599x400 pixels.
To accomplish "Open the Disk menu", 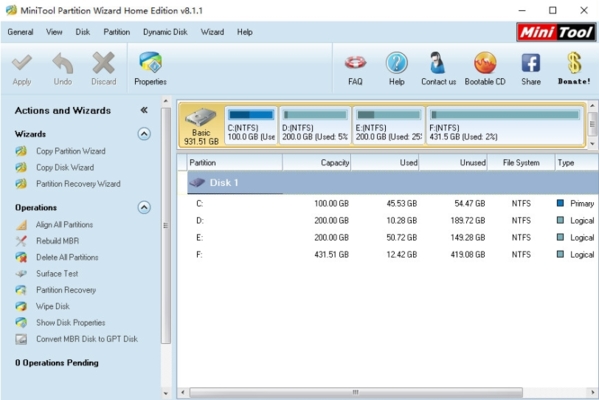I will point(83,32).
